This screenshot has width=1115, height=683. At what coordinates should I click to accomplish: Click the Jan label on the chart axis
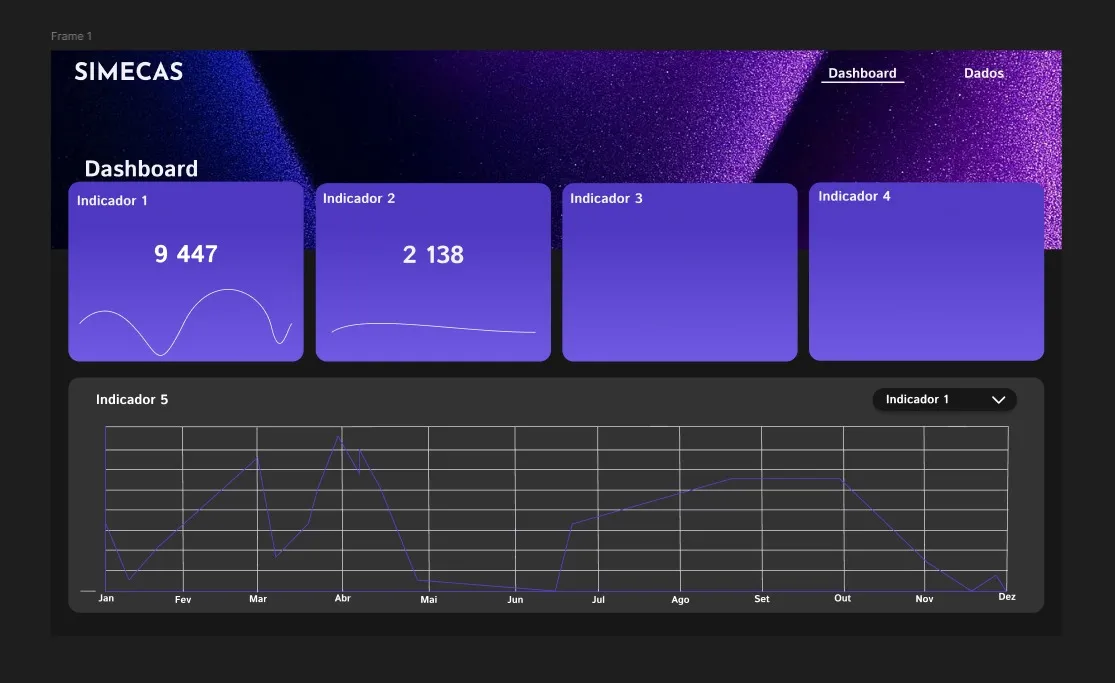[106, 598]
